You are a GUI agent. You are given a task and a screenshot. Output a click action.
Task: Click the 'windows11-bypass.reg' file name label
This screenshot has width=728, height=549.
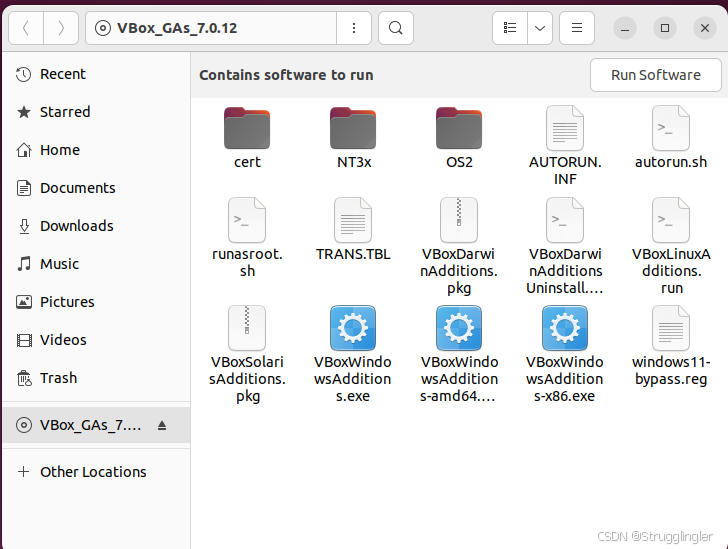point(671,370)
